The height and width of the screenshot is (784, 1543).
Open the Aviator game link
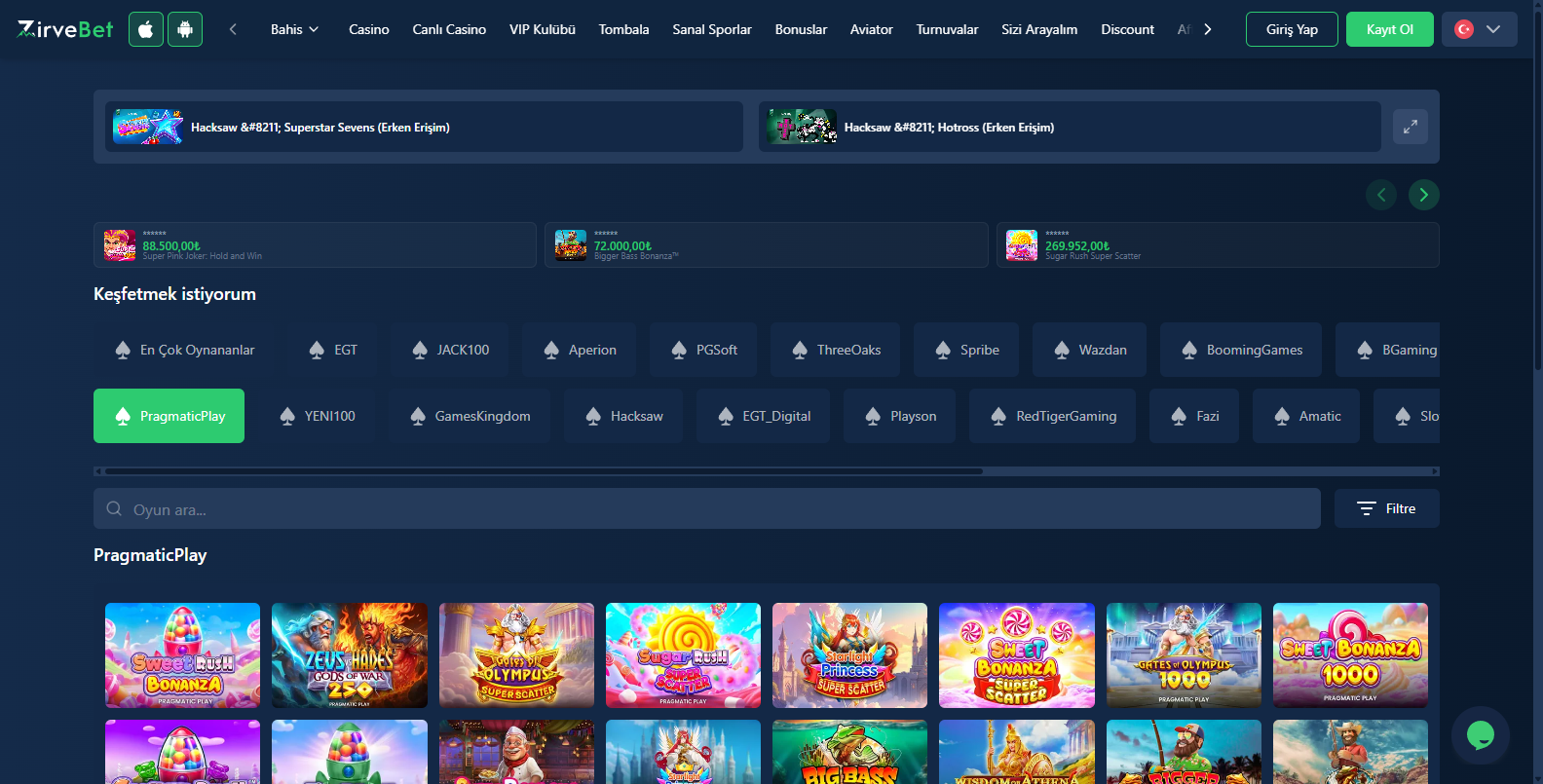point(871,29)
